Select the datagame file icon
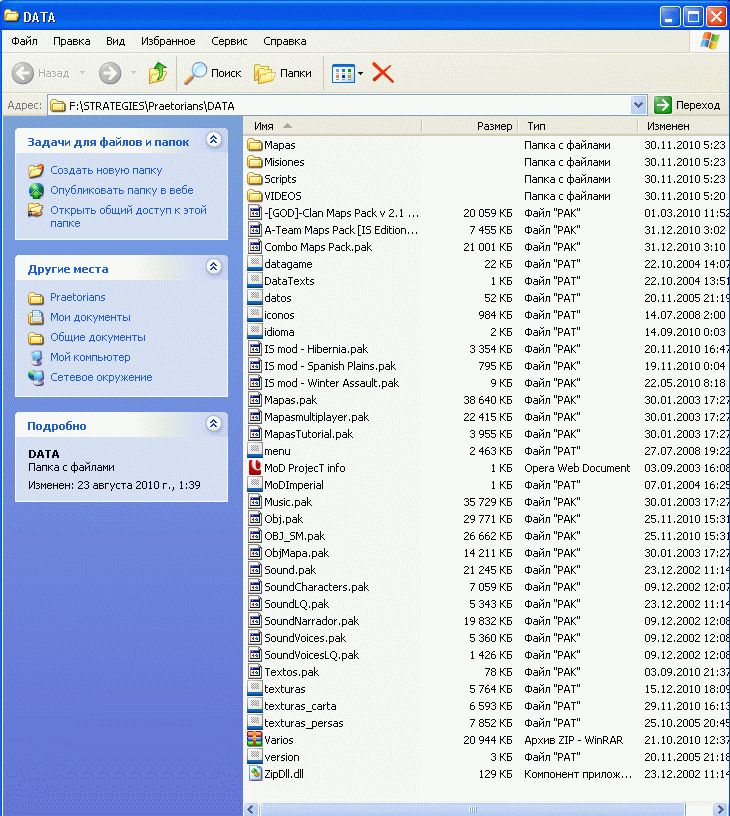The height and width of the screenshot is (816, 730). [x=254, y=263]
